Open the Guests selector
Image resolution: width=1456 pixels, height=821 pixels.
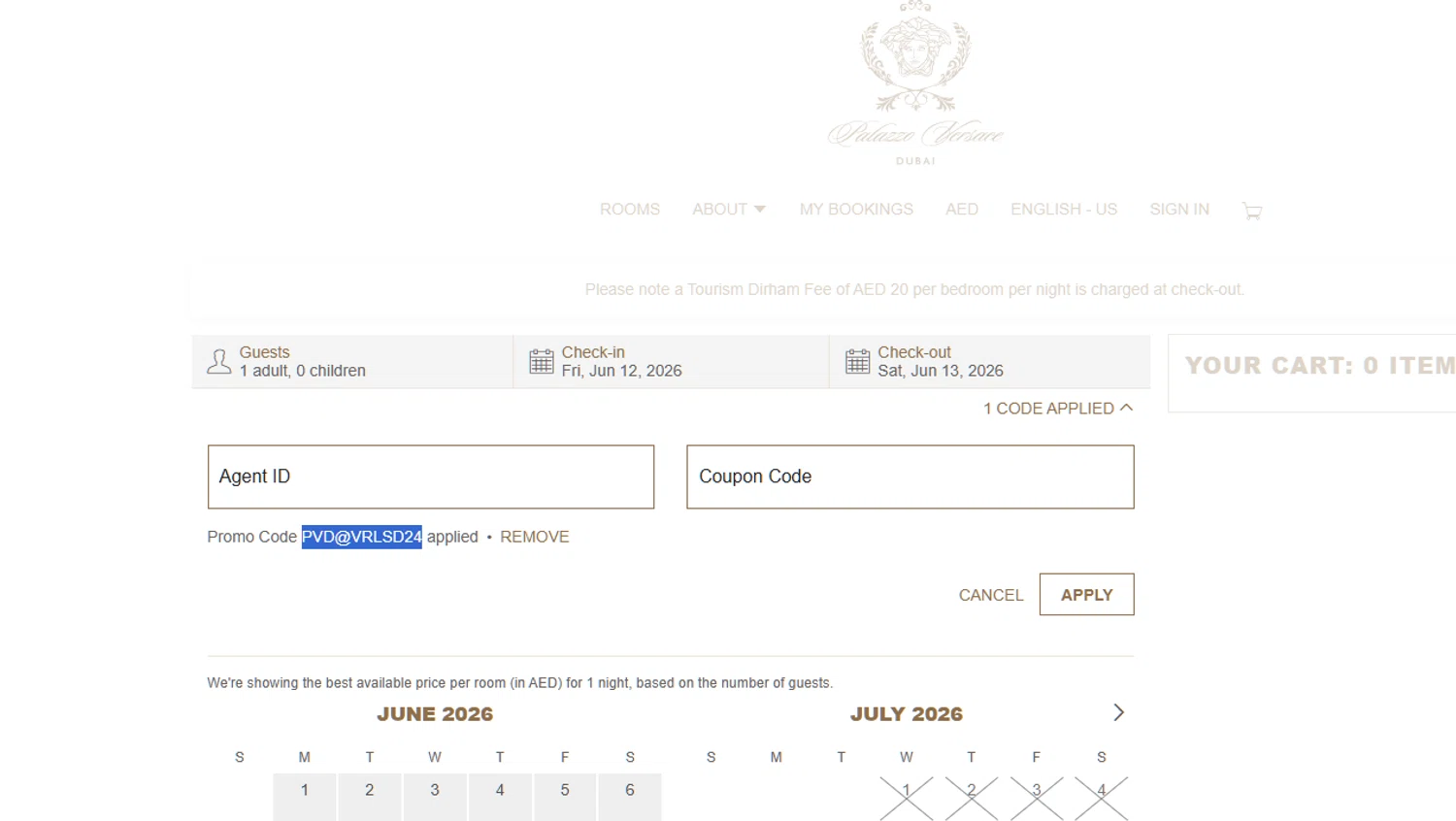[x=352, y=362]
